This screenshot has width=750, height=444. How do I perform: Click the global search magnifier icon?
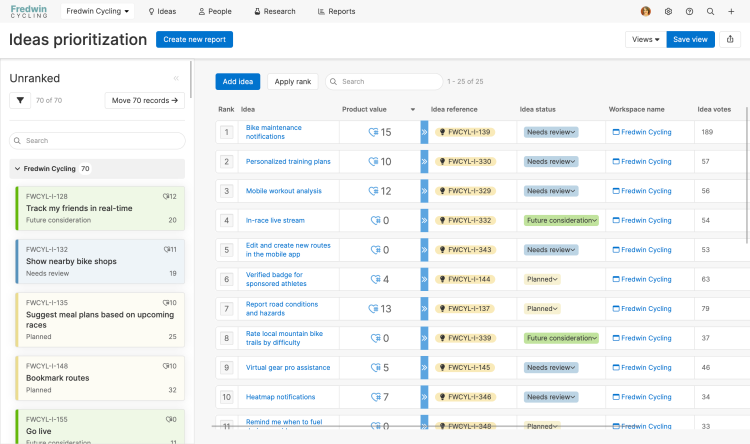(710, 12)
